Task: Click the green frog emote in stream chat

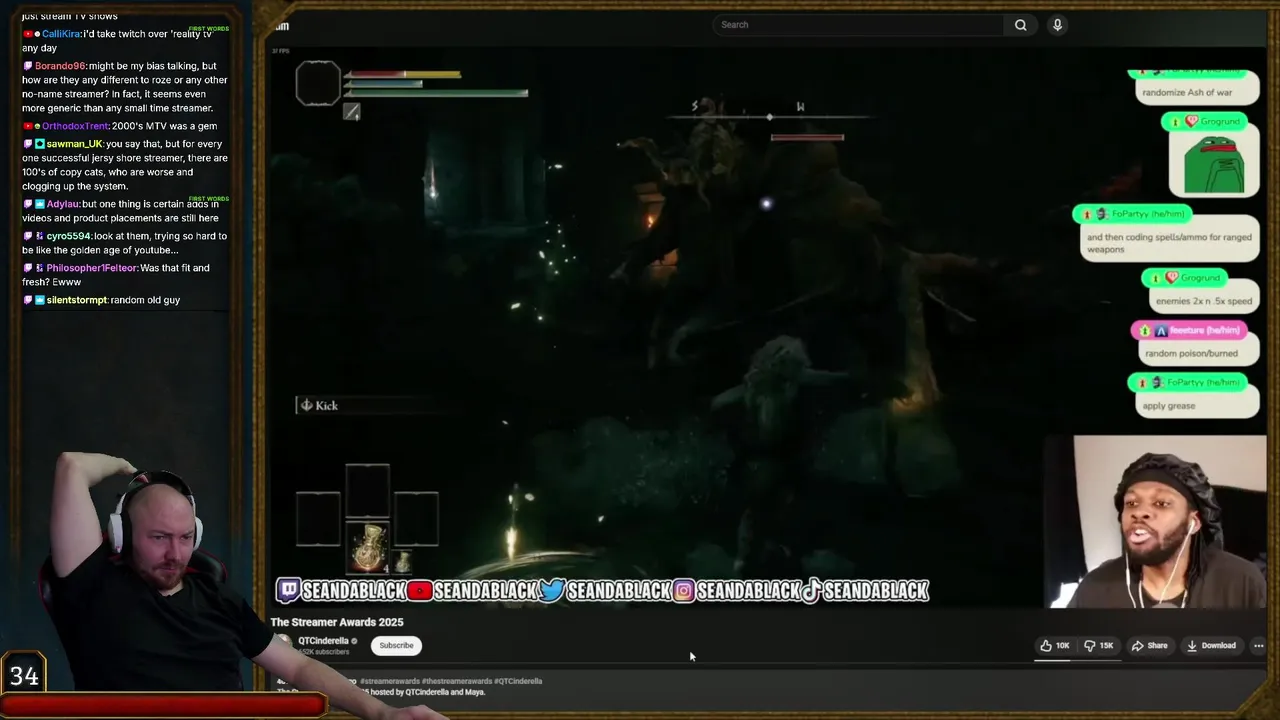Action: 1214,164
